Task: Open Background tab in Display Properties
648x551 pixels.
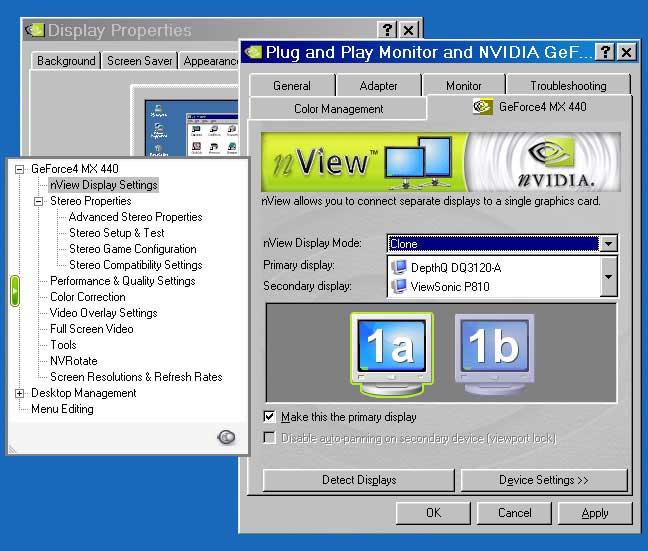Action: click(67, 61)
